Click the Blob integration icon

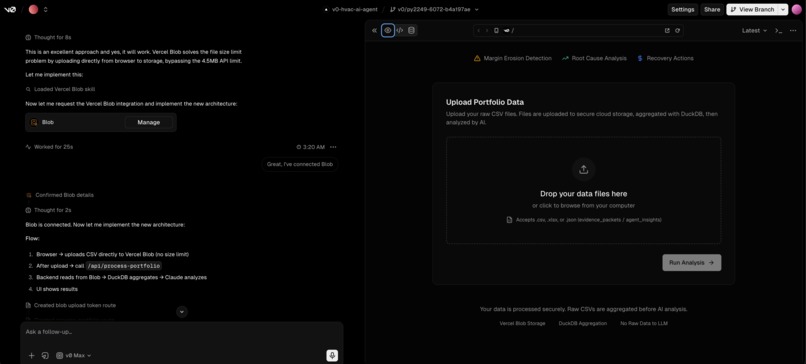pyautogui.click(x=34, y=122)
